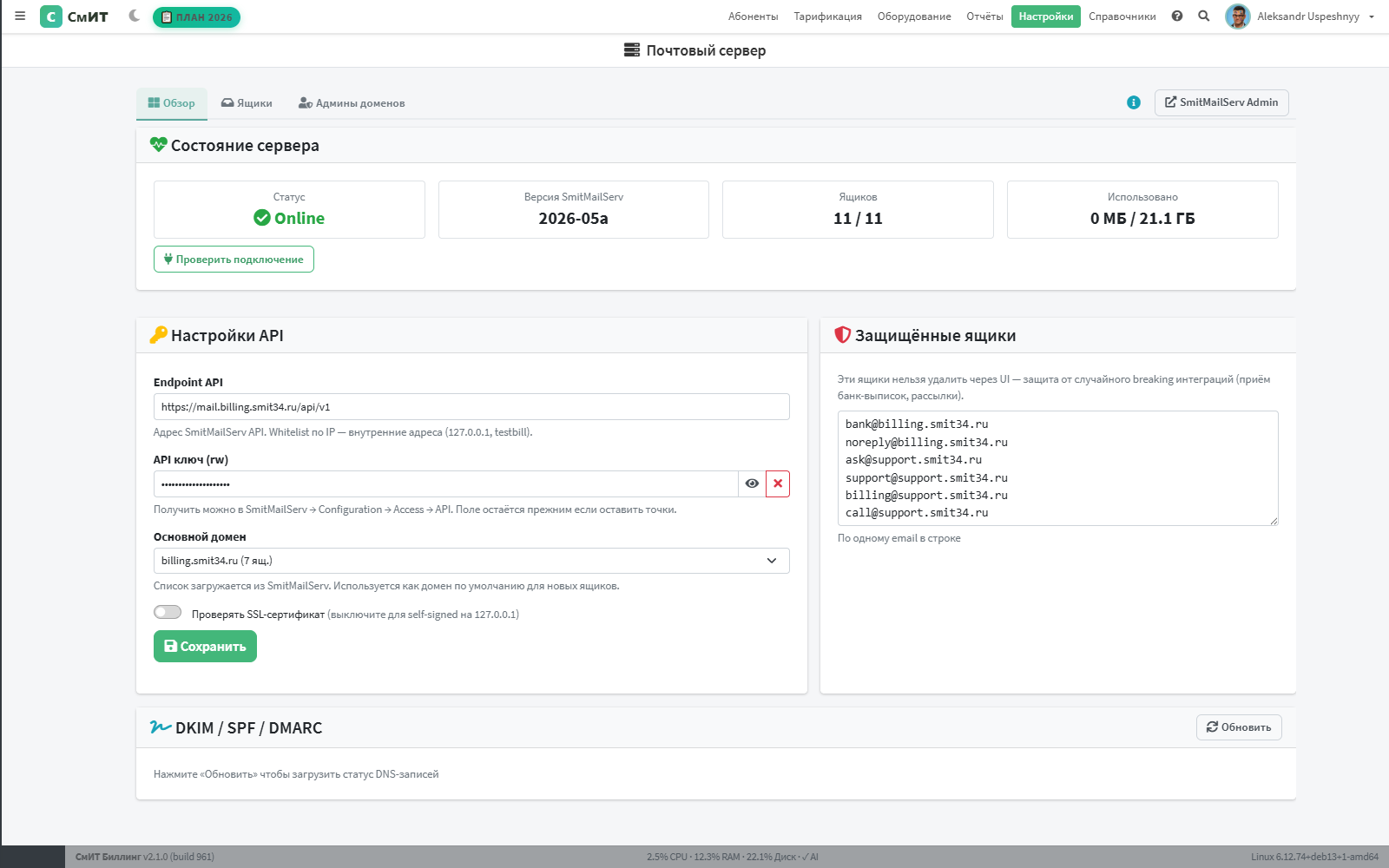Click the support@support.smit34.ru line
The width and height of the screenshot is (1389, 868).
click(x=926, y=478)
